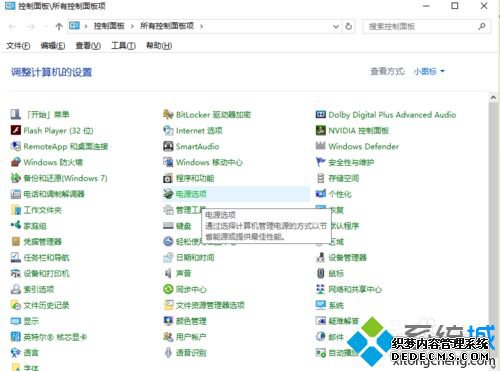Open the SmartAudio icon
500x371 pixels.
168,146
